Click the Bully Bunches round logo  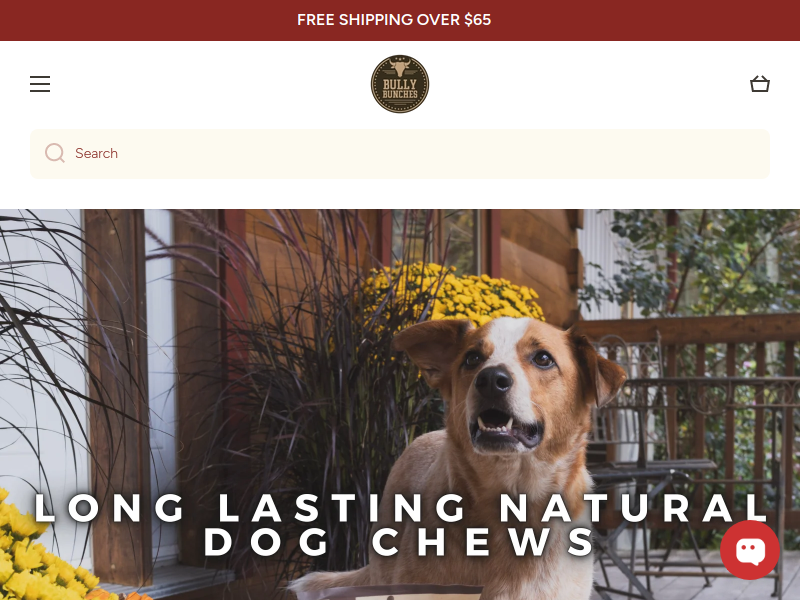[x=399, y=84]
